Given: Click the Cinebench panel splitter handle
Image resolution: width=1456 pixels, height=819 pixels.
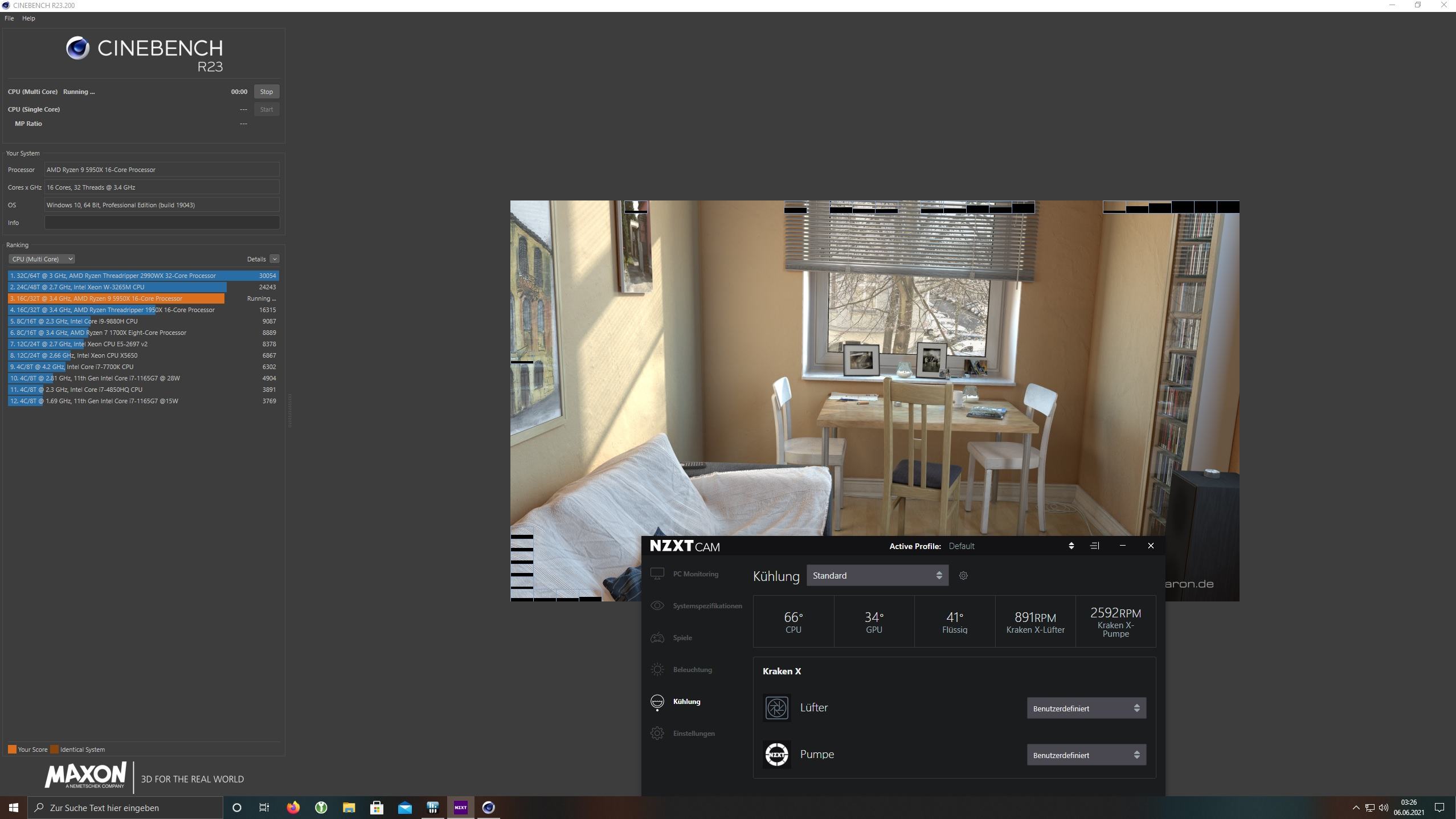Looking at the screenshot, I should (x=289, y=410).
